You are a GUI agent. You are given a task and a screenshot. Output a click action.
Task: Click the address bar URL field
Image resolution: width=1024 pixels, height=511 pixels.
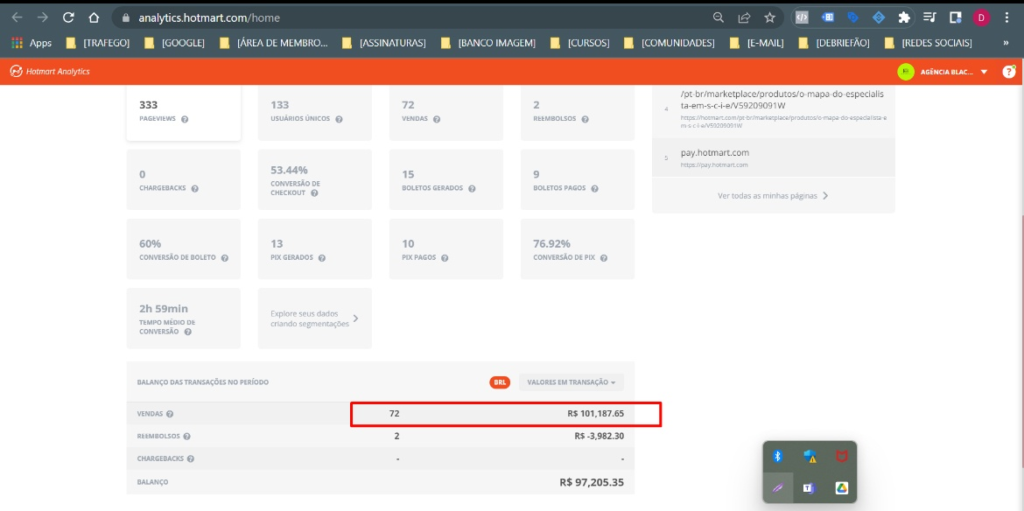[x=400, y=17]
